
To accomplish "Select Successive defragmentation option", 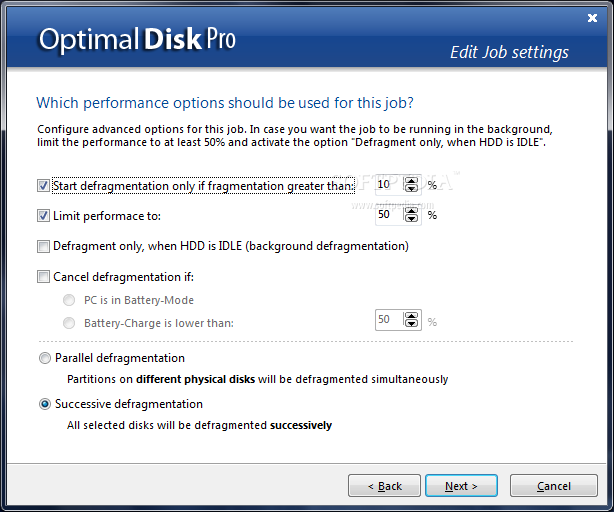I will pyautogui.click(x=45, y=404).
